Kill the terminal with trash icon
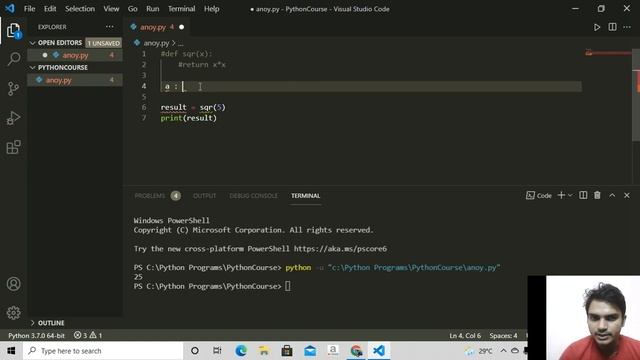This screenshot has height=360, width=640. point(597,196)
